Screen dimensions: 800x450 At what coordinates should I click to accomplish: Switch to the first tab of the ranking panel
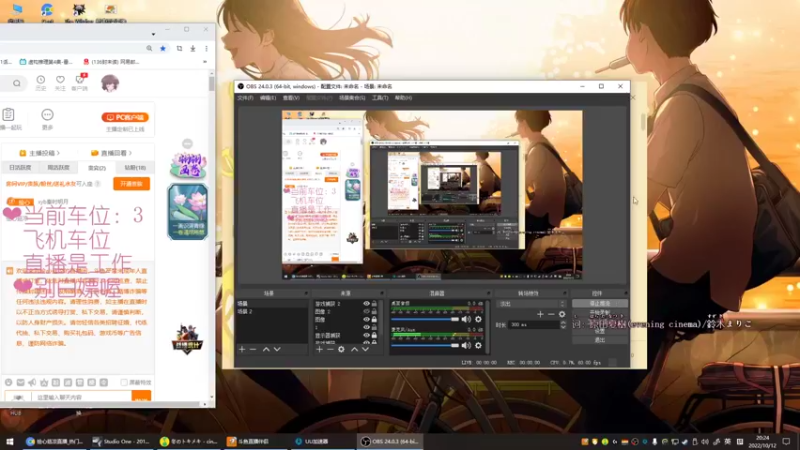(20, 167)
